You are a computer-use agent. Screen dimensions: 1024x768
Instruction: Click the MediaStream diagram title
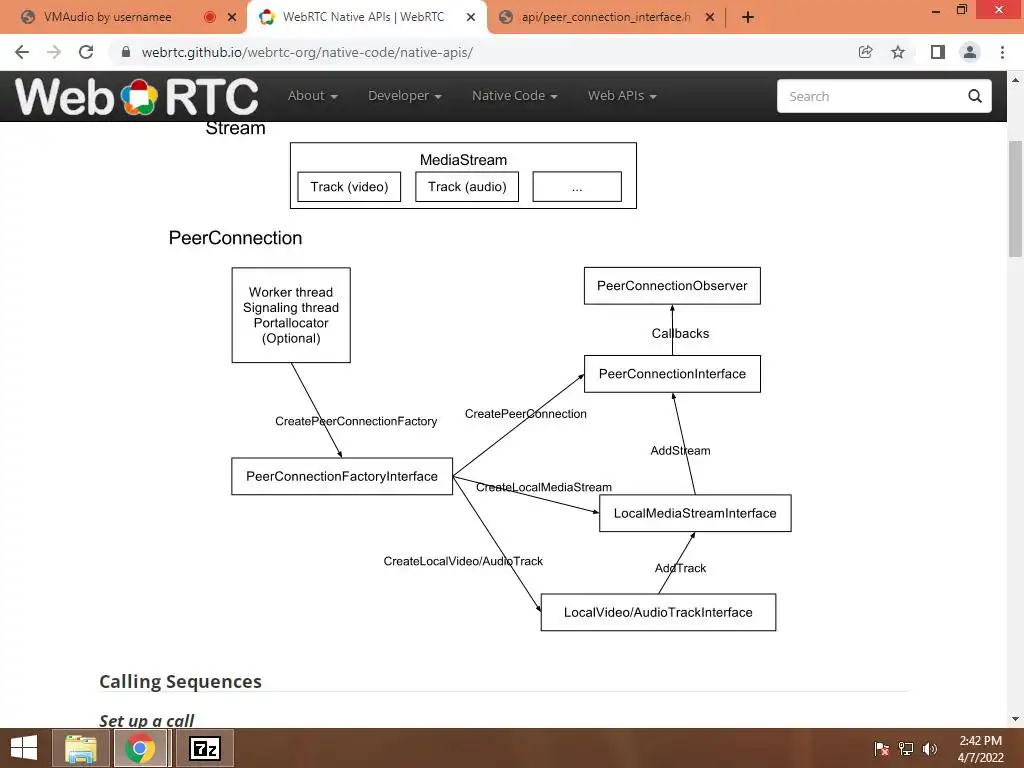(x=463, y=160)
